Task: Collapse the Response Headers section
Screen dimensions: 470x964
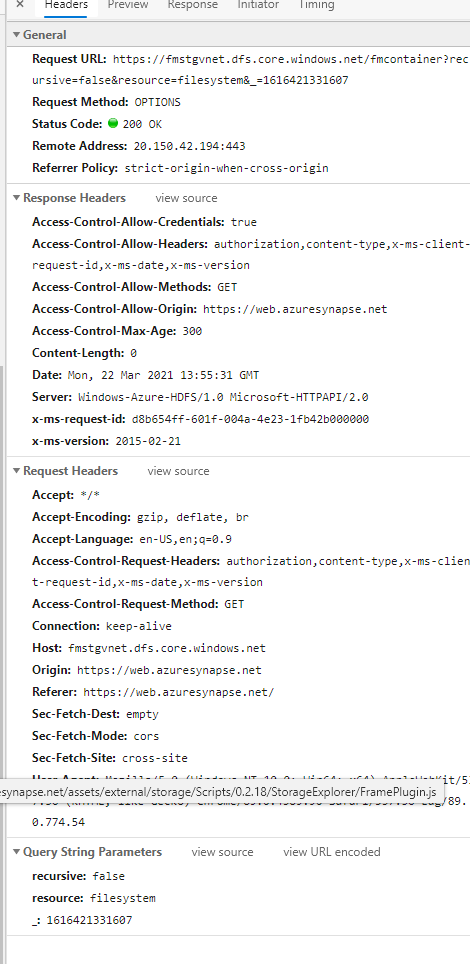Action: coord(17,198)
